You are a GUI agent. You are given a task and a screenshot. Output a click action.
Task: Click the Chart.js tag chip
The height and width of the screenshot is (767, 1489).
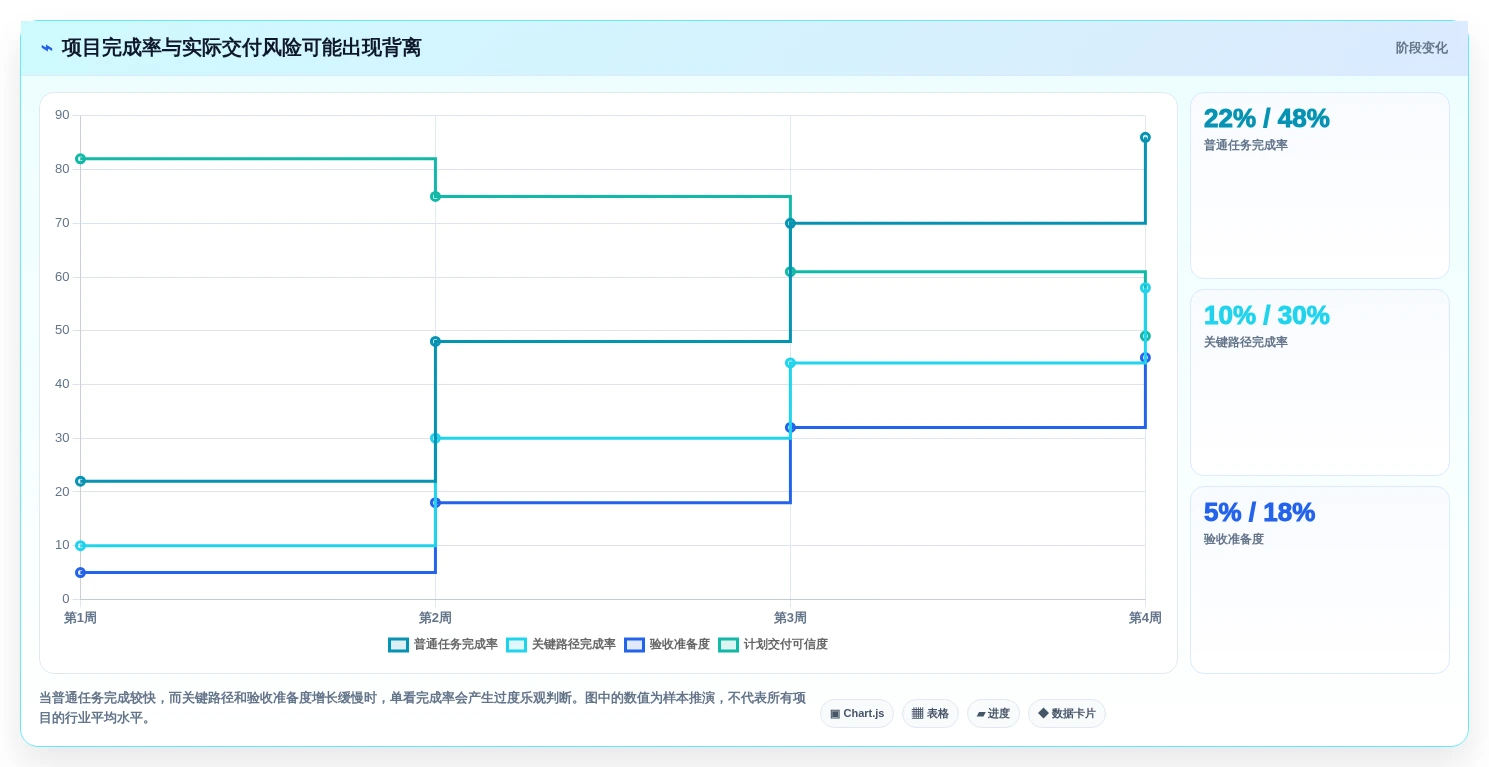(857, 714)
